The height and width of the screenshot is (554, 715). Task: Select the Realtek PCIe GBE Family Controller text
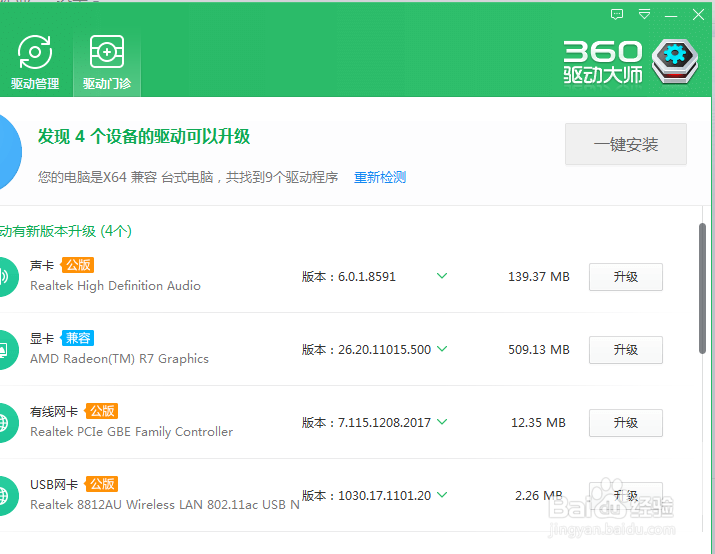click(x=131, y=432)
